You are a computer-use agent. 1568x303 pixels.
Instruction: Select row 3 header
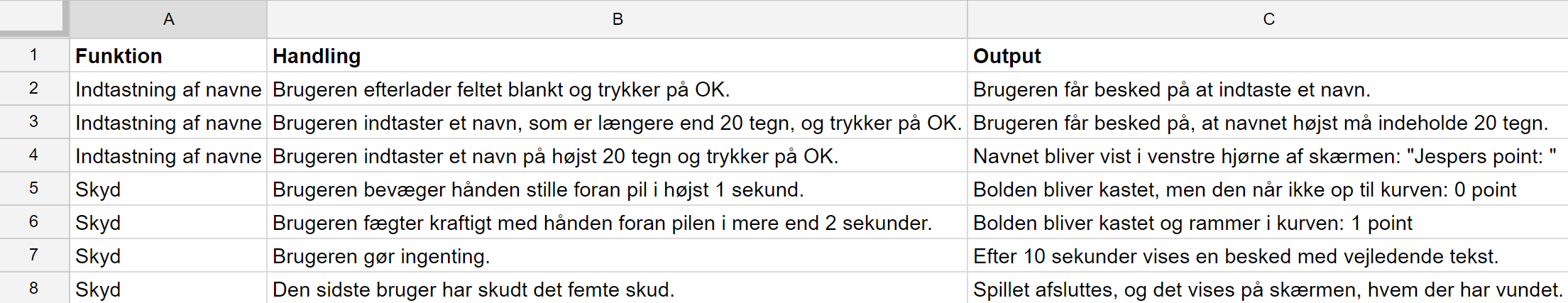(33, 122)
